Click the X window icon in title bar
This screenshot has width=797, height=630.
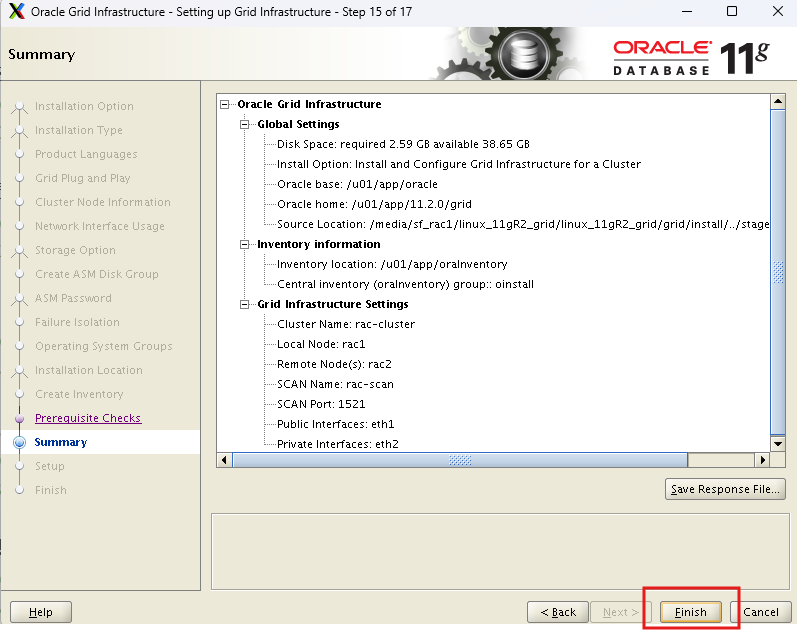point(16,11)
